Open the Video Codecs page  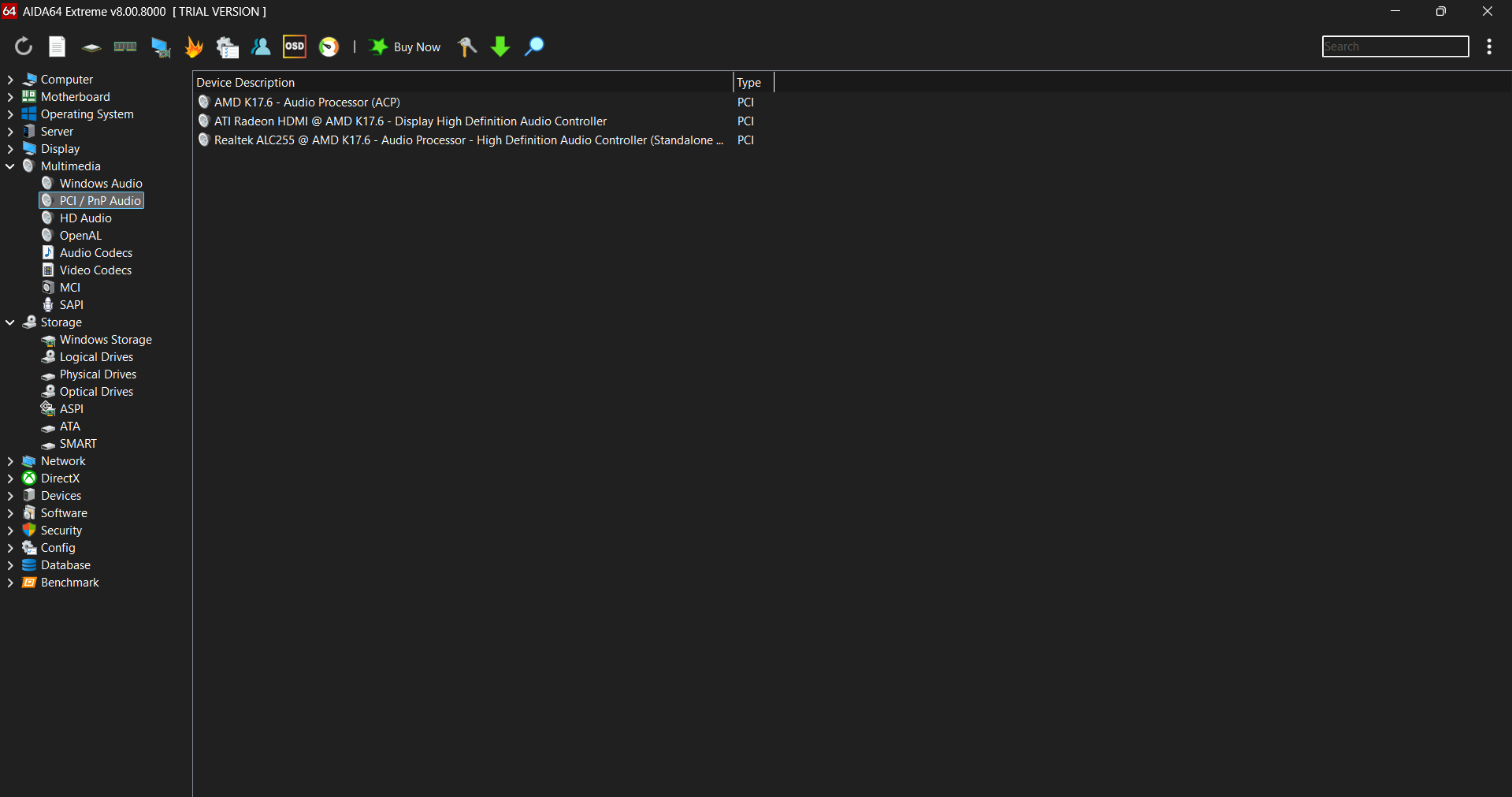95,270
